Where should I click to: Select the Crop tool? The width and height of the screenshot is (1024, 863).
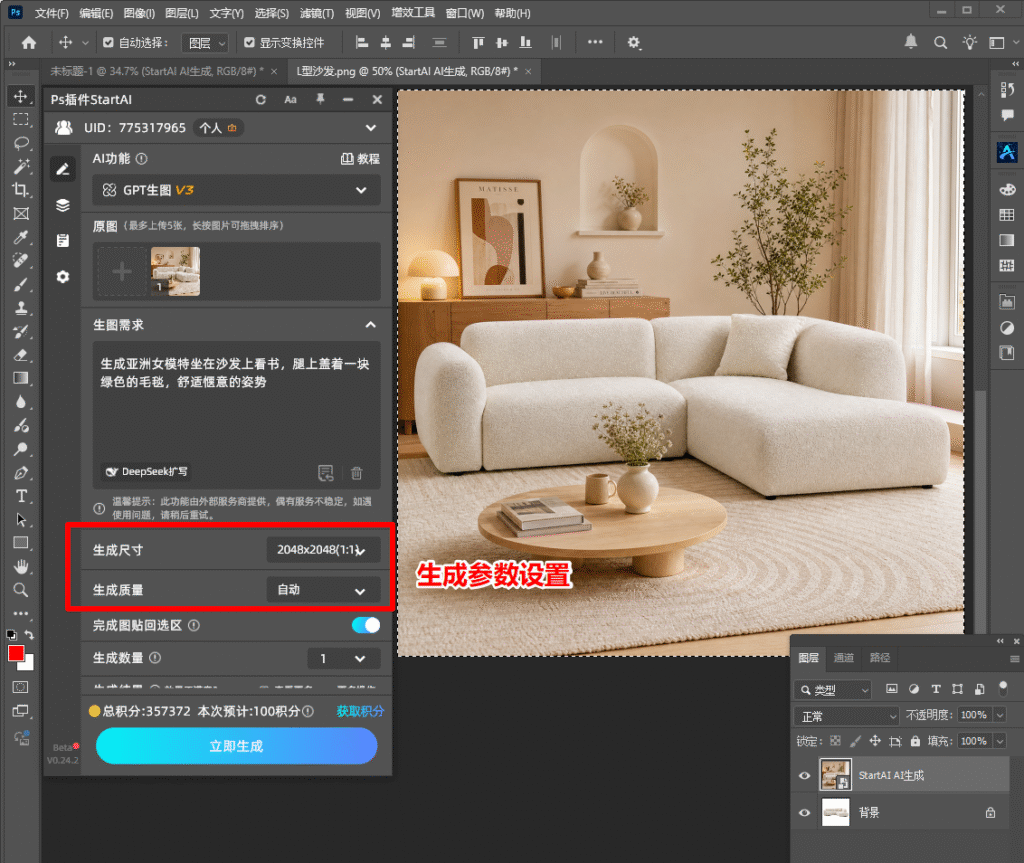click(21, 190)
